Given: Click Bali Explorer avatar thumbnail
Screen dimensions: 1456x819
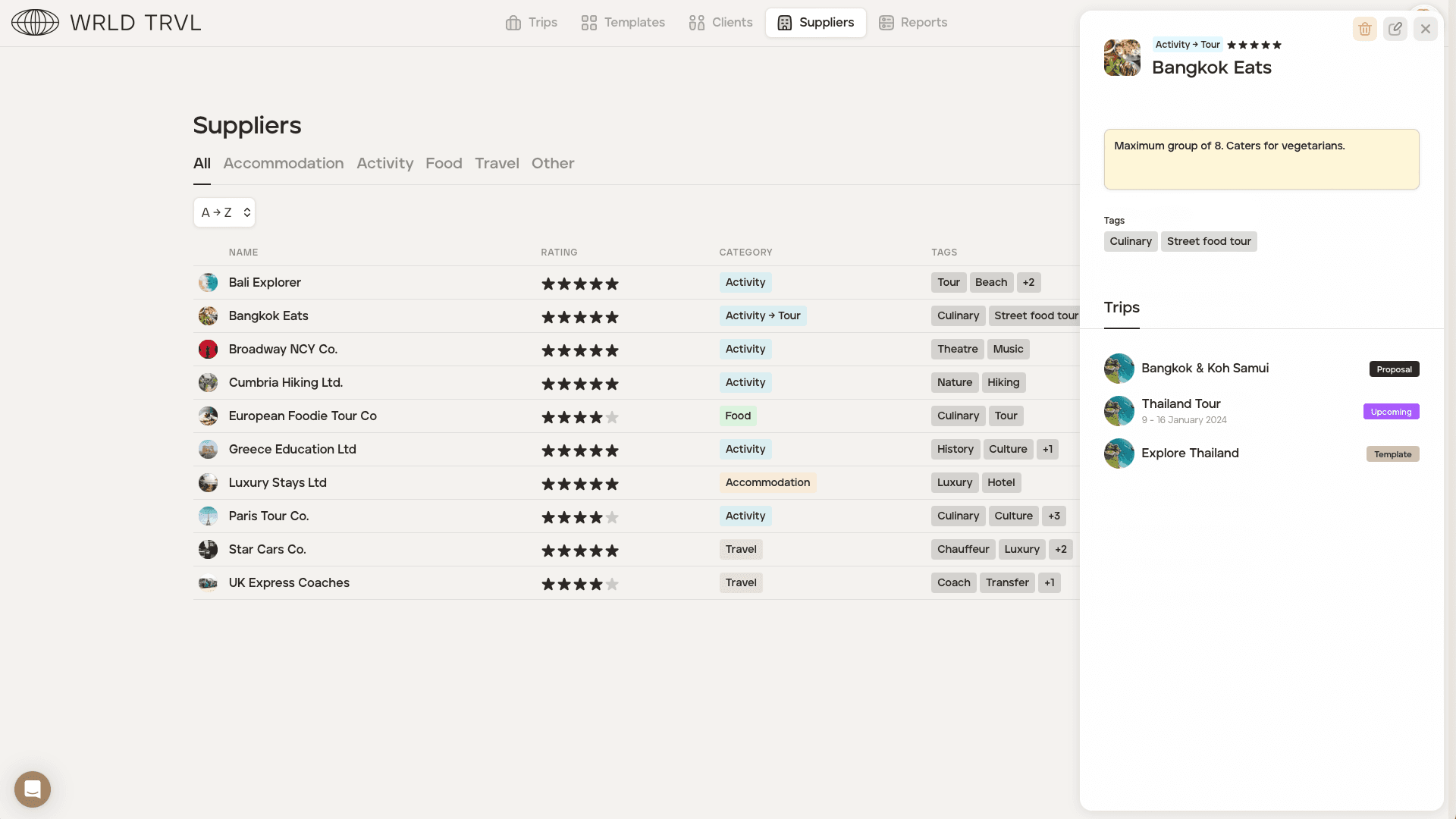Looking at the screenshot, I should (208, 283).
